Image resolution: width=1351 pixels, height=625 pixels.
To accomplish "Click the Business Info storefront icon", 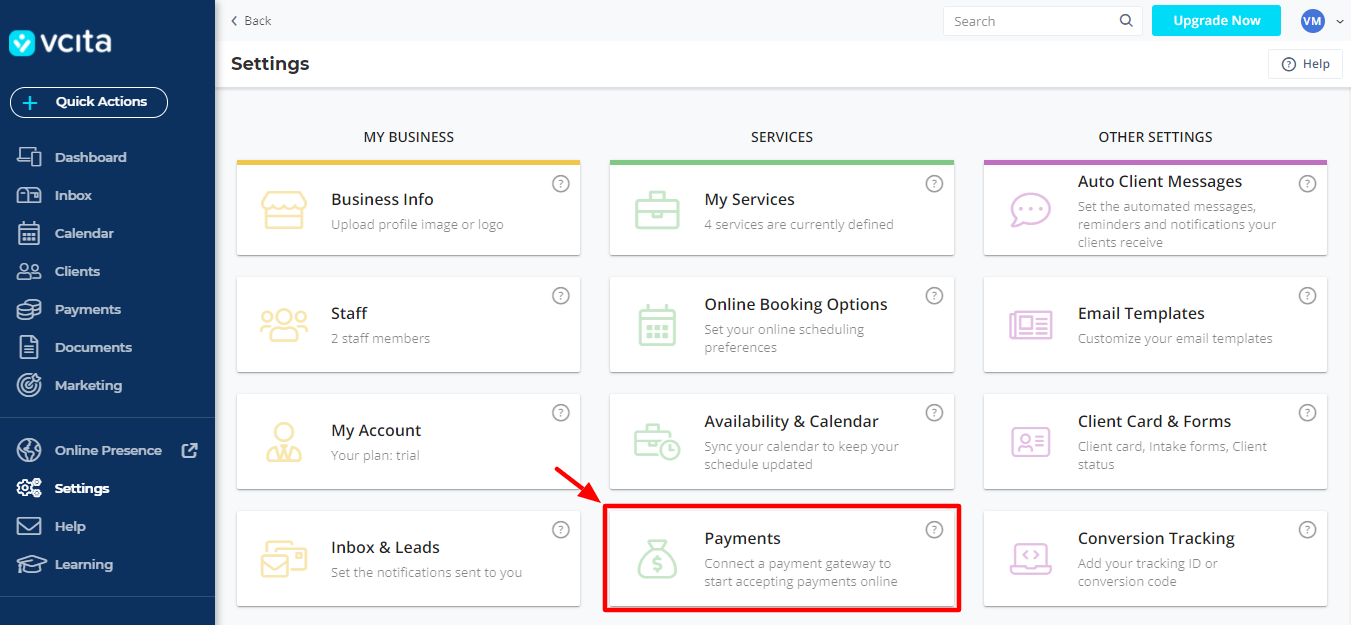I will tap(283, 211).
